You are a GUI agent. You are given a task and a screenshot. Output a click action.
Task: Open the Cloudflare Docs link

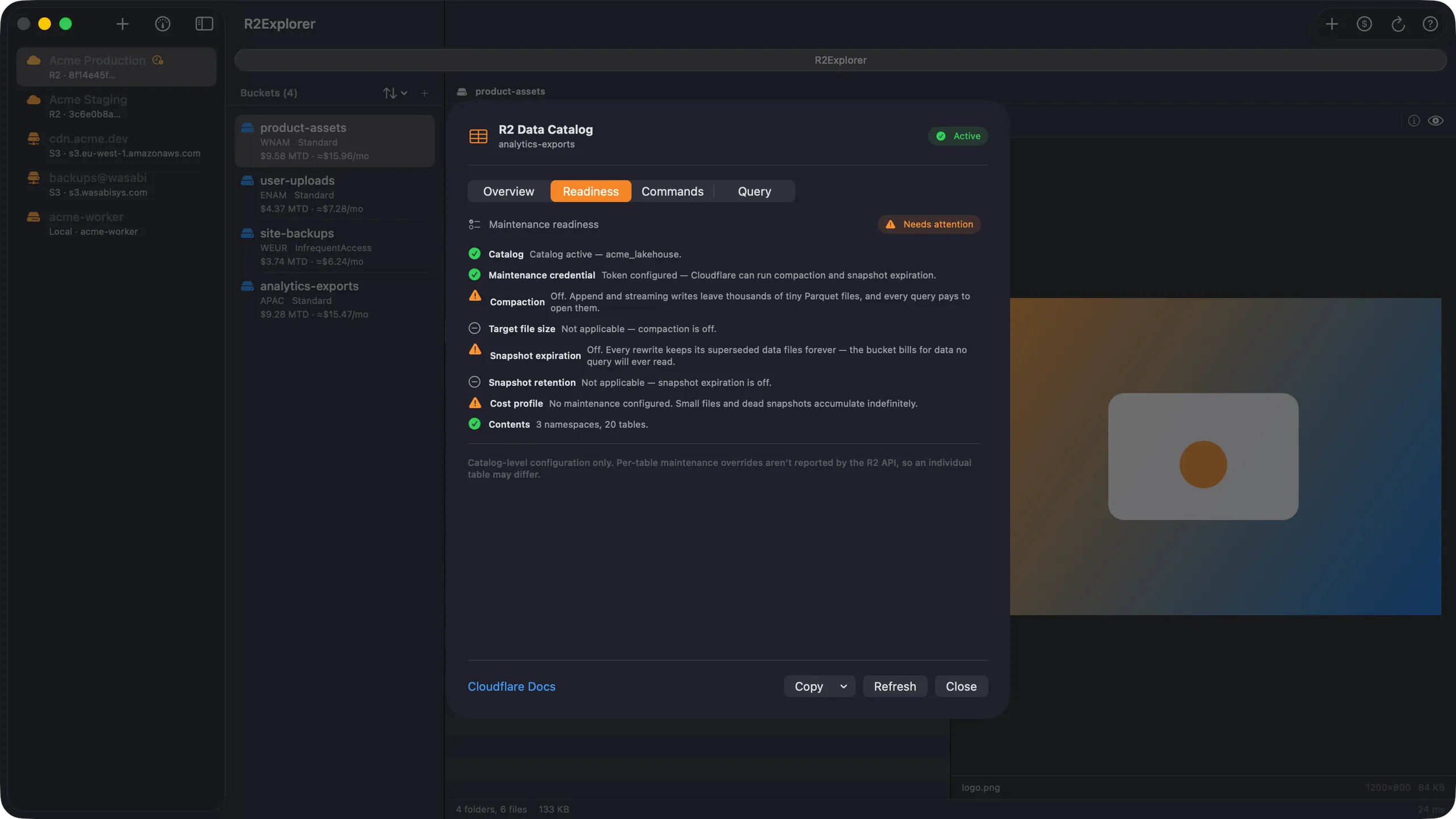(511, 686)
